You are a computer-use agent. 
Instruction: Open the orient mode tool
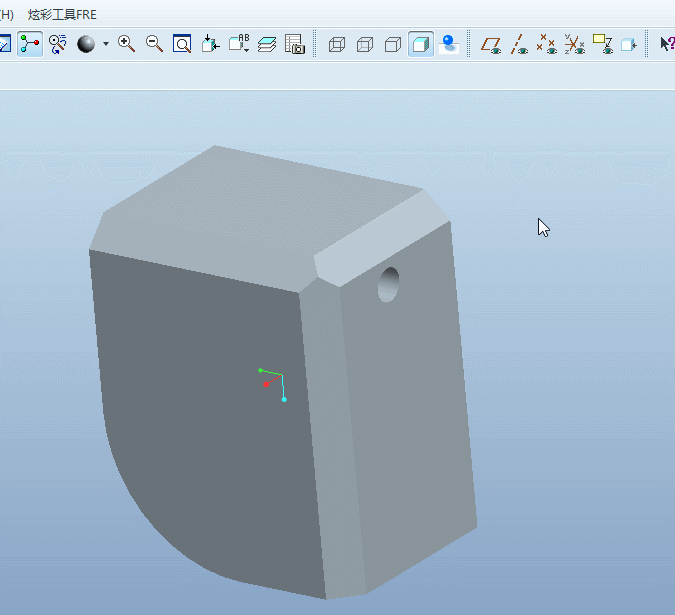(58, 44)
